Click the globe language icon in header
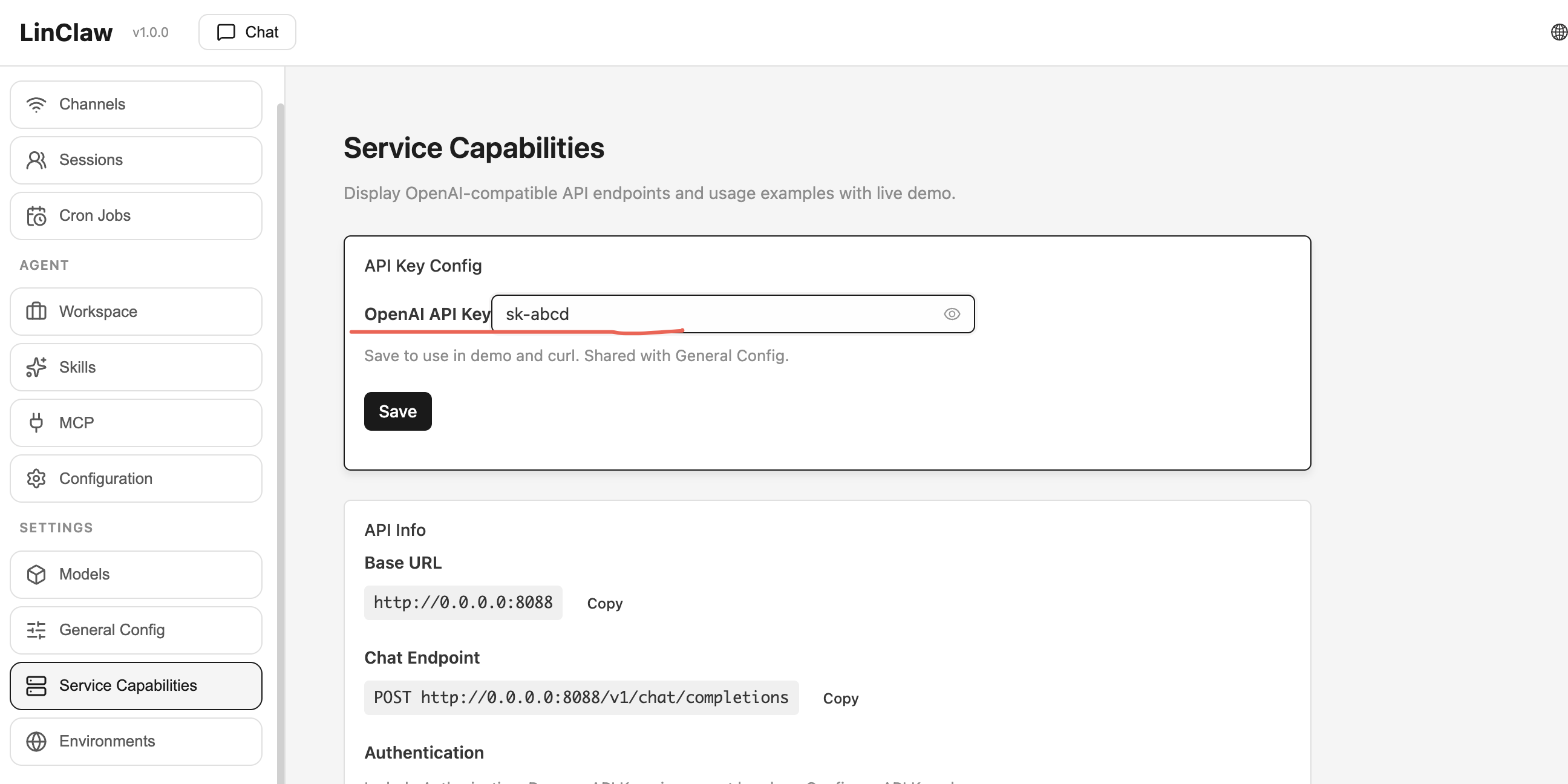This screenshot has width=1568, height=784. click(1558, 32)
